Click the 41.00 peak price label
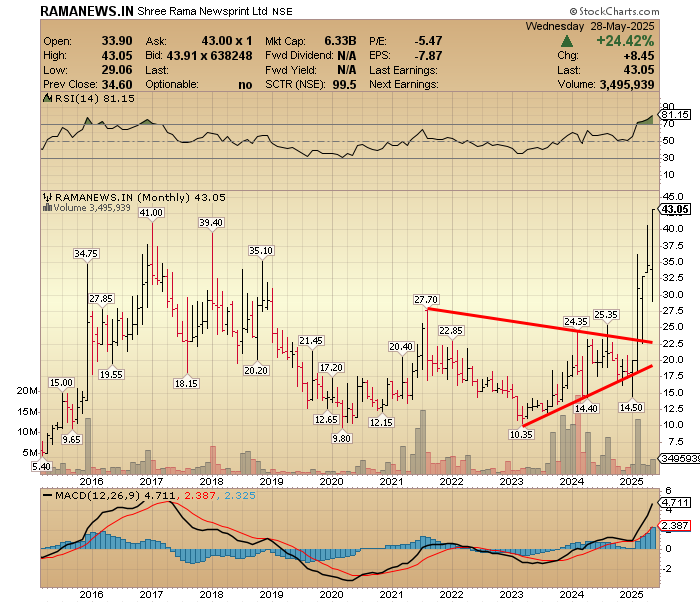This screenshot has height=603, width=700. [x=151, y=212]
